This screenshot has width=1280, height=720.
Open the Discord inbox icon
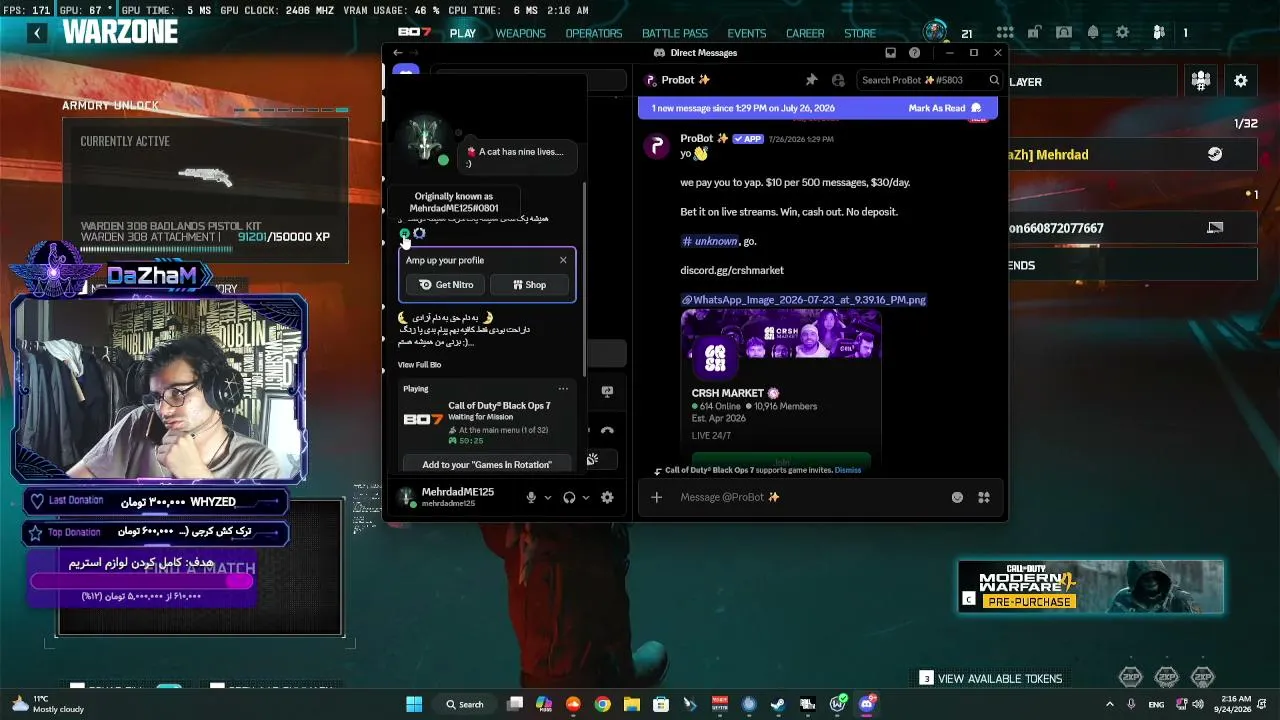tap(890, 53)
